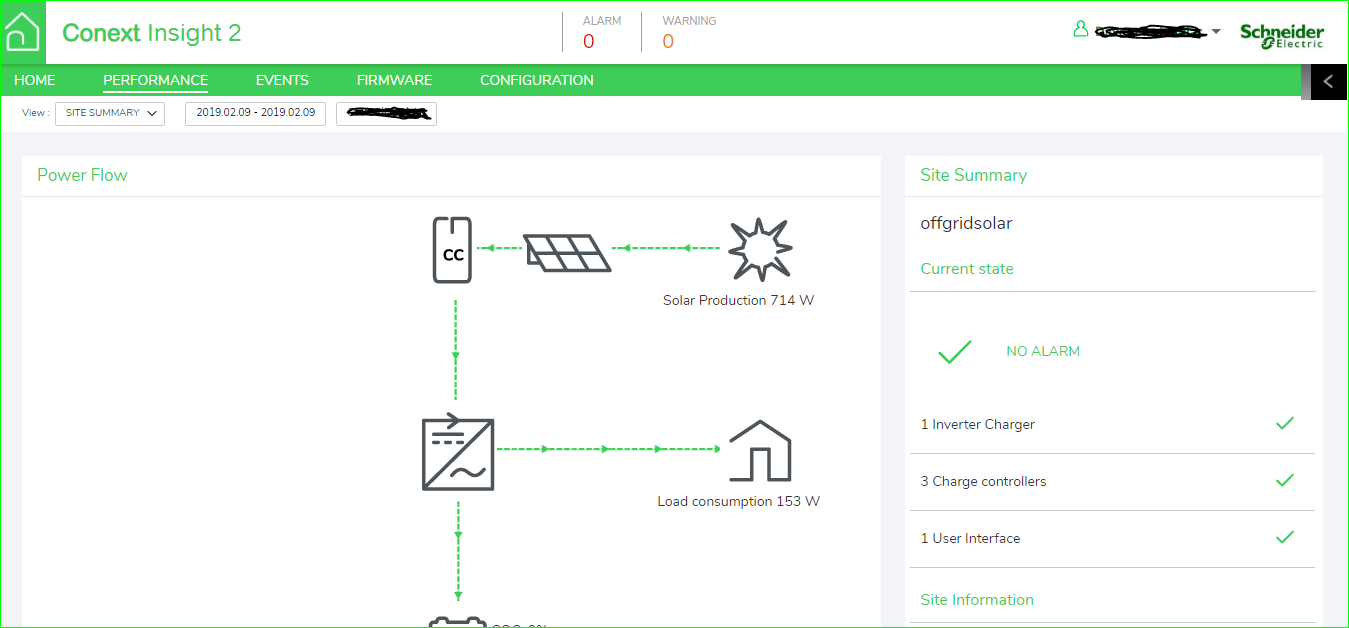Click the Site Summary panel title

click(974, 175)
